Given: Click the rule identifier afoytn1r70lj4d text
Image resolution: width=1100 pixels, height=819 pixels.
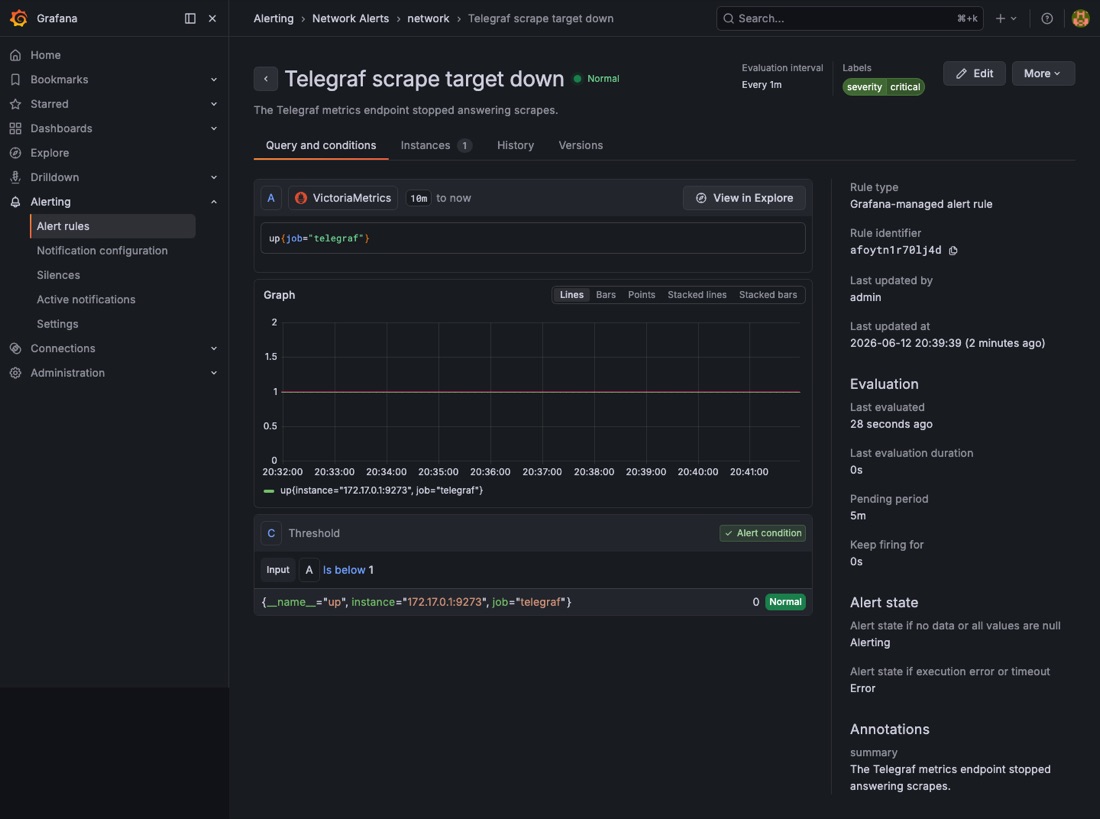Looking at the screenshot, I should (896, 251).
